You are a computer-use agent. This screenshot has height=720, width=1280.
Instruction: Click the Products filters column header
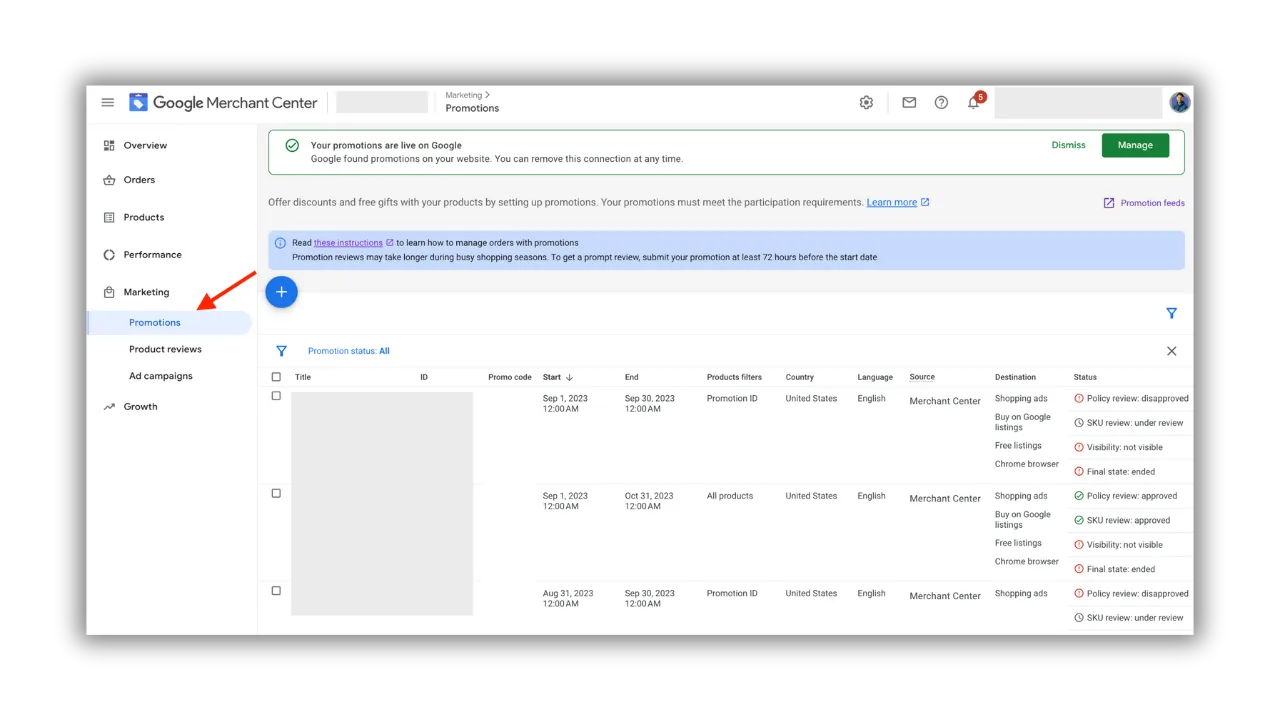pos(734,377)
